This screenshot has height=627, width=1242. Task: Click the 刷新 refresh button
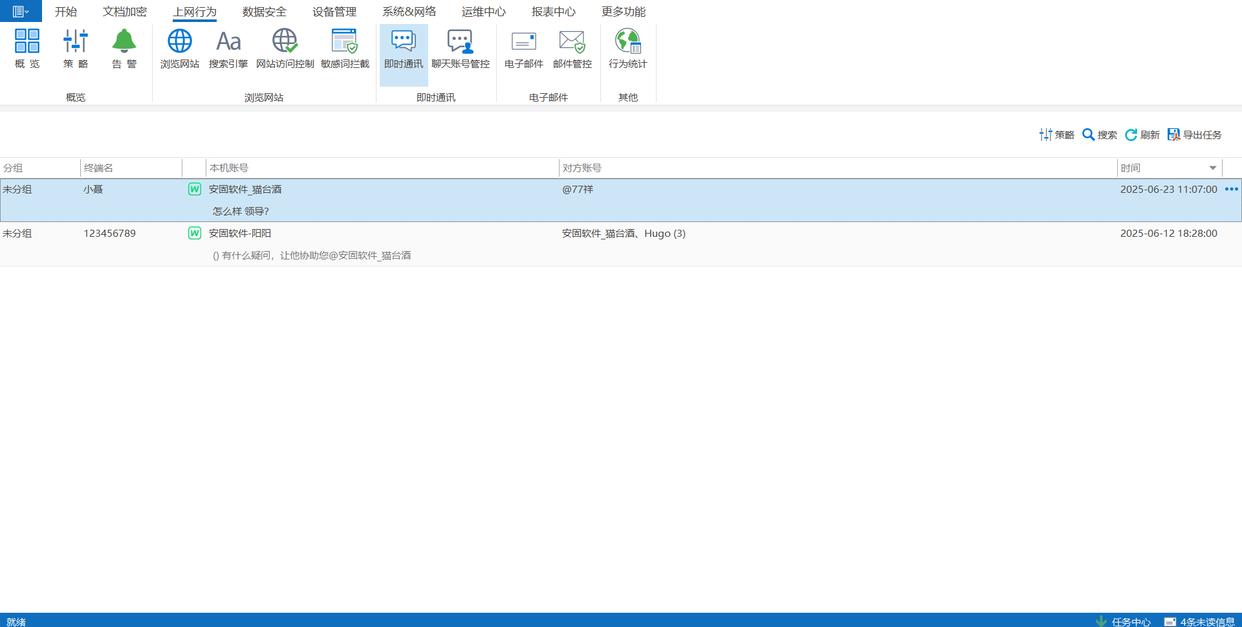click(x=1142, y=135)
